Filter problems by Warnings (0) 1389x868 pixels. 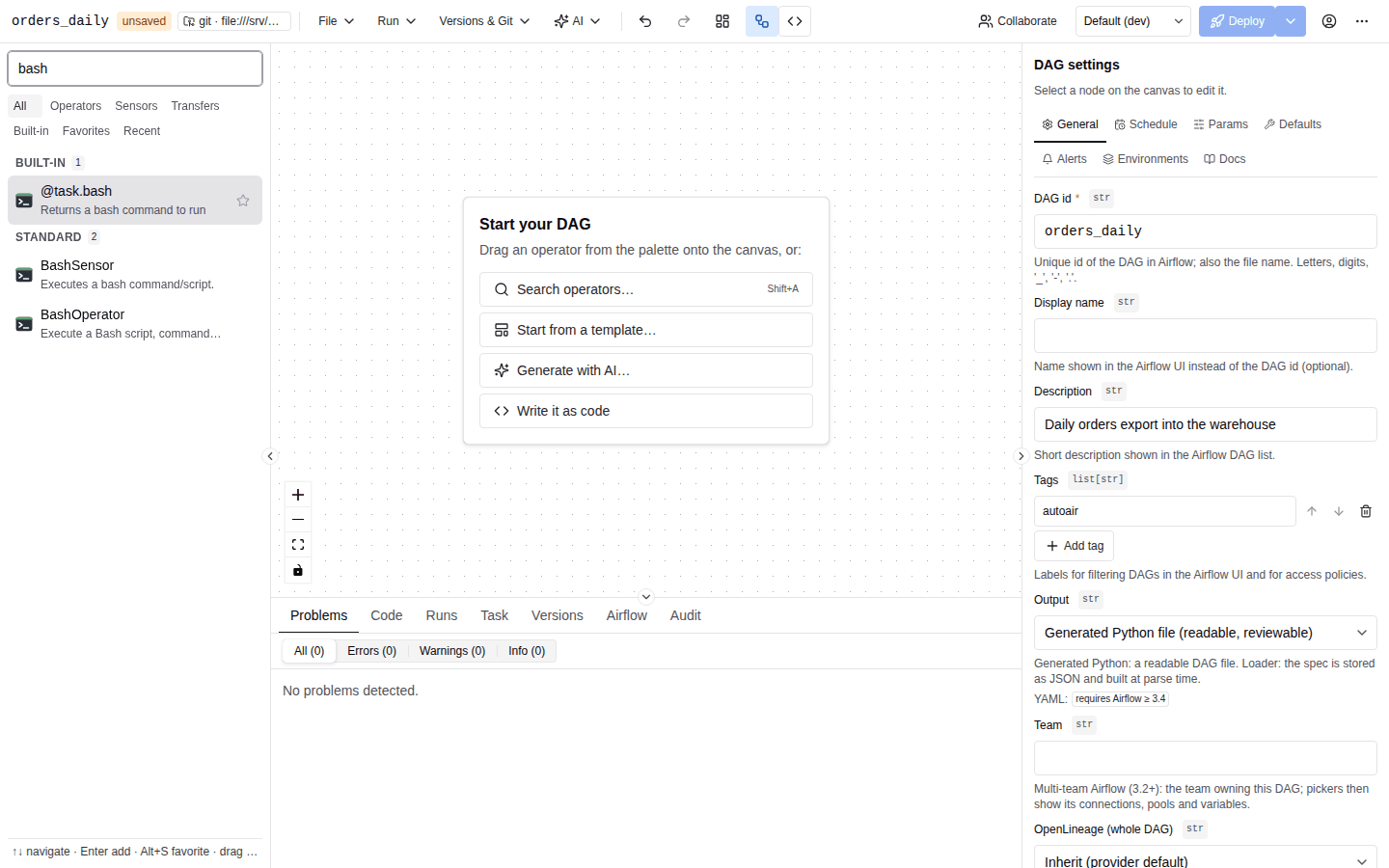pyautogui.click(x=452, y=651)
